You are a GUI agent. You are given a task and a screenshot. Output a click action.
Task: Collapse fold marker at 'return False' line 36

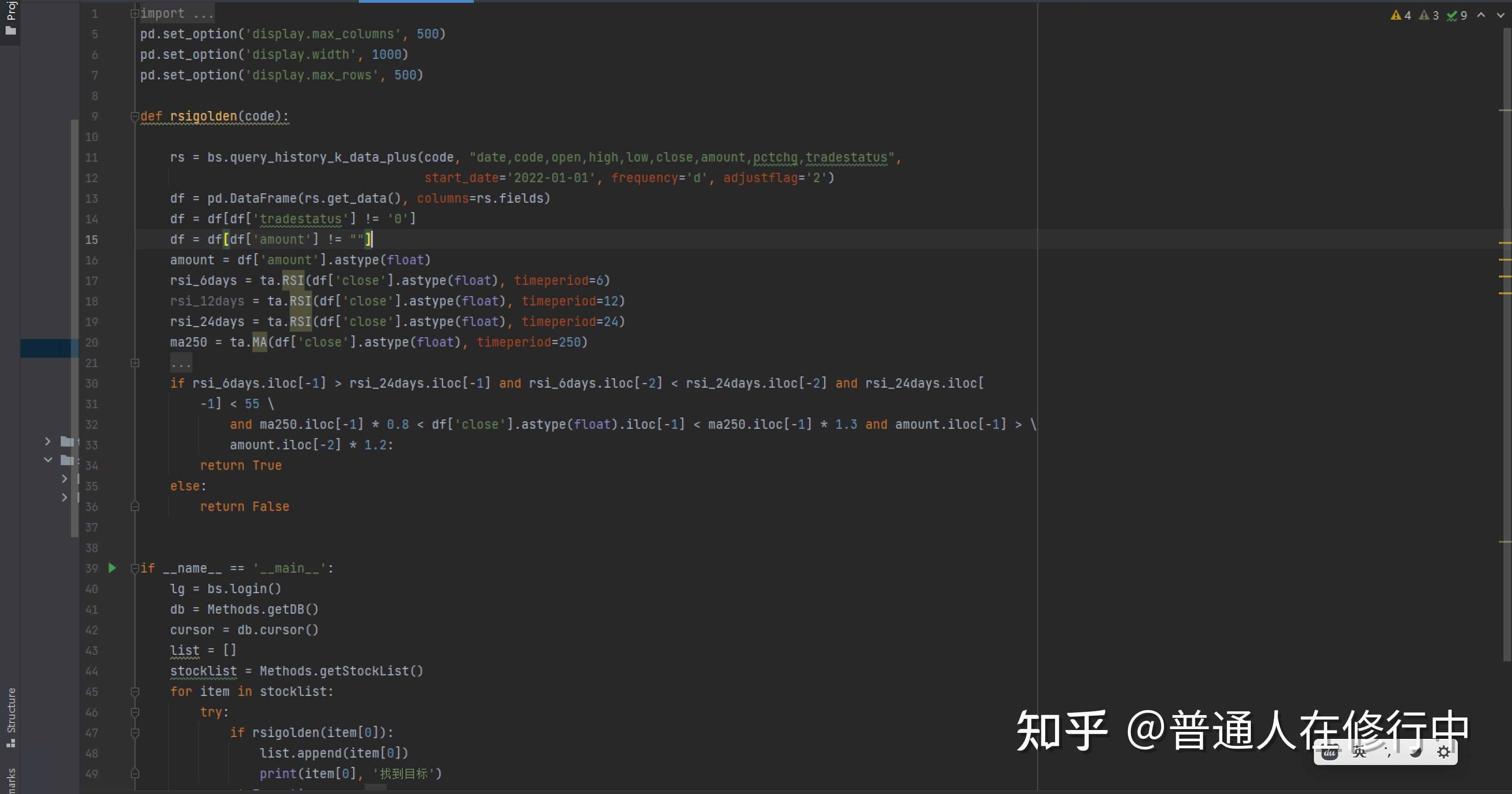coord(135,506)
